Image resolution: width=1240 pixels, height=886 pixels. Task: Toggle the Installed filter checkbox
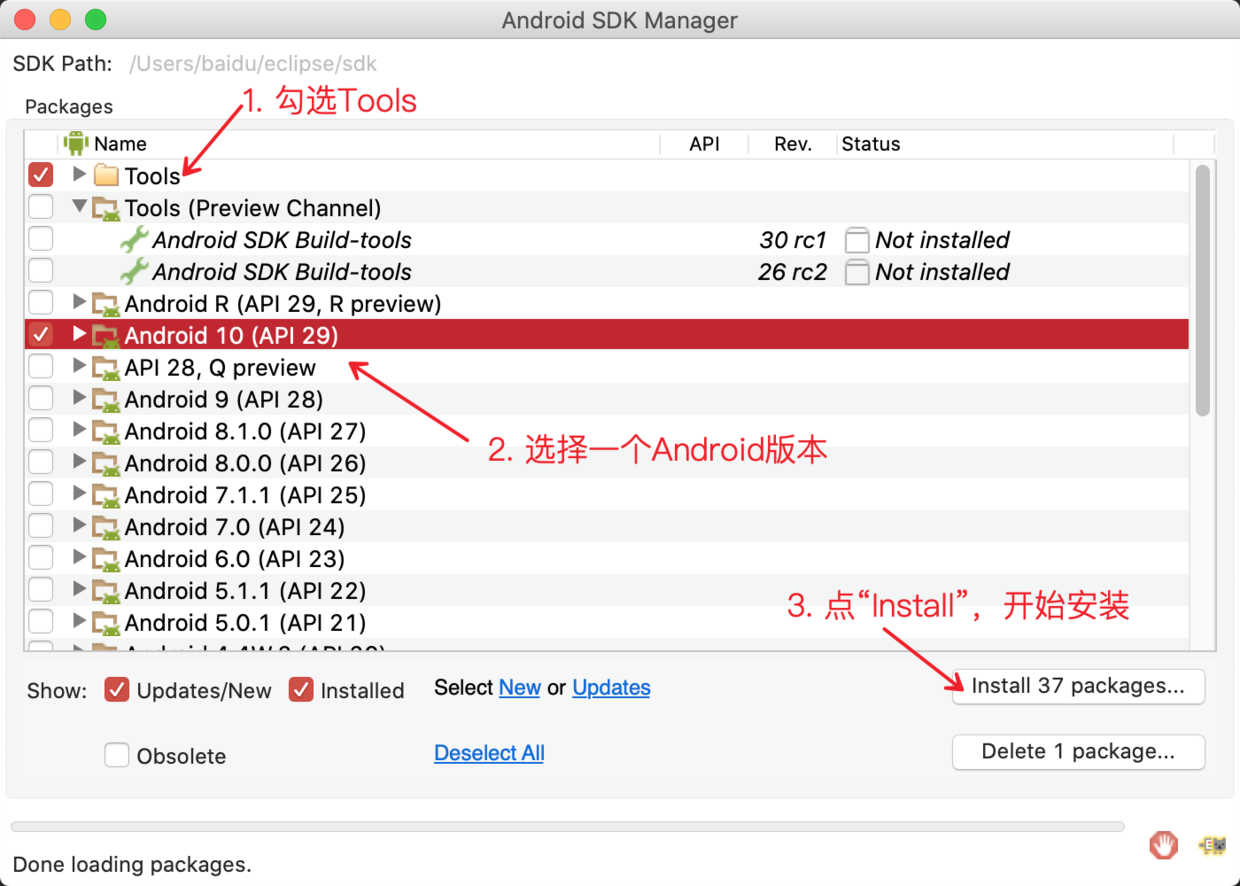tap(301, 690)
